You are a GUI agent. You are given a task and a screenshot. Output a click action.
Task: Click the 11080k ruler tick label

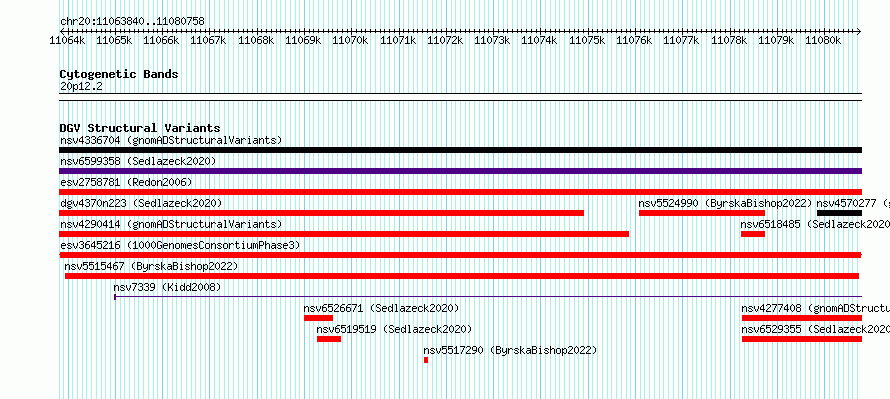coord(824,40)
